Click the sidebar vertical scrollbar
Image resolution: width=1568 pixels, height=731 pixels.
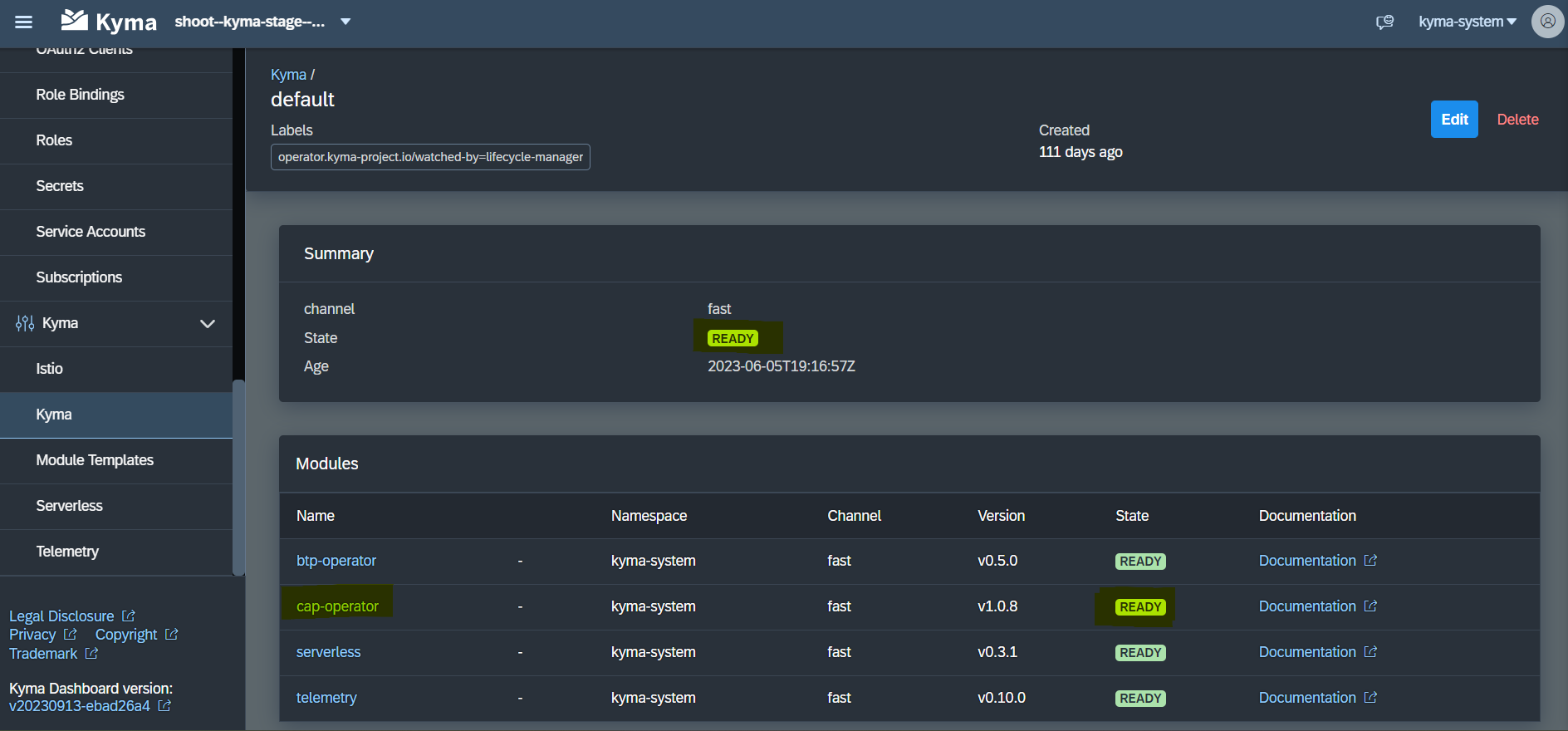click(x=238, y=477)
